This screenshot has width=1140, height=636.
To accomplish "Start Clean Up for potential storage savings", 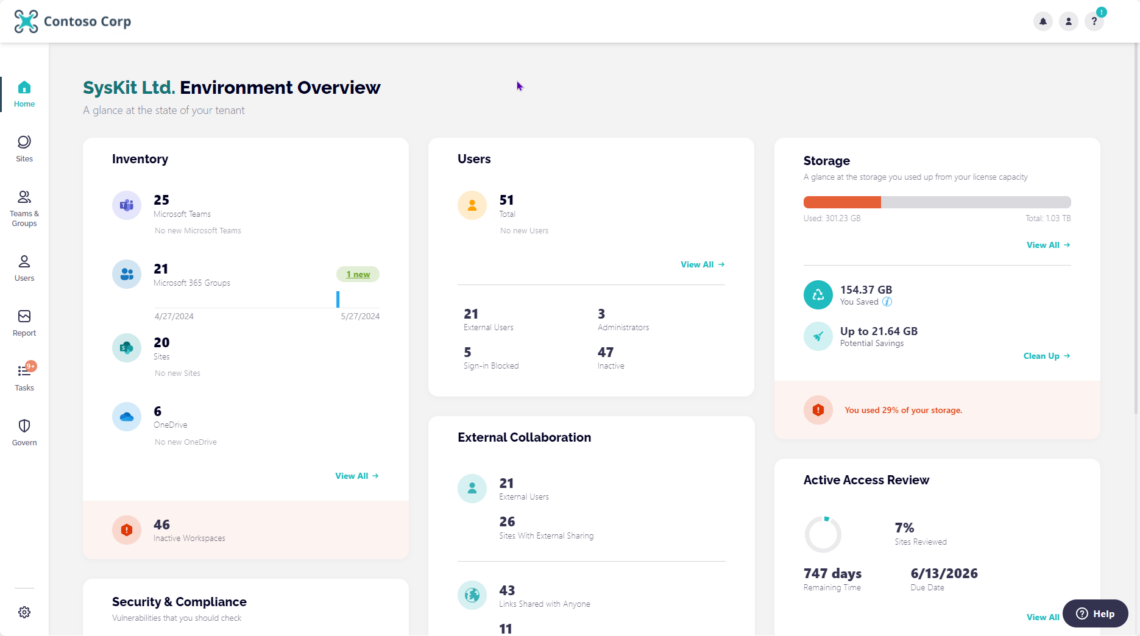I will (x=1046, y=355).
